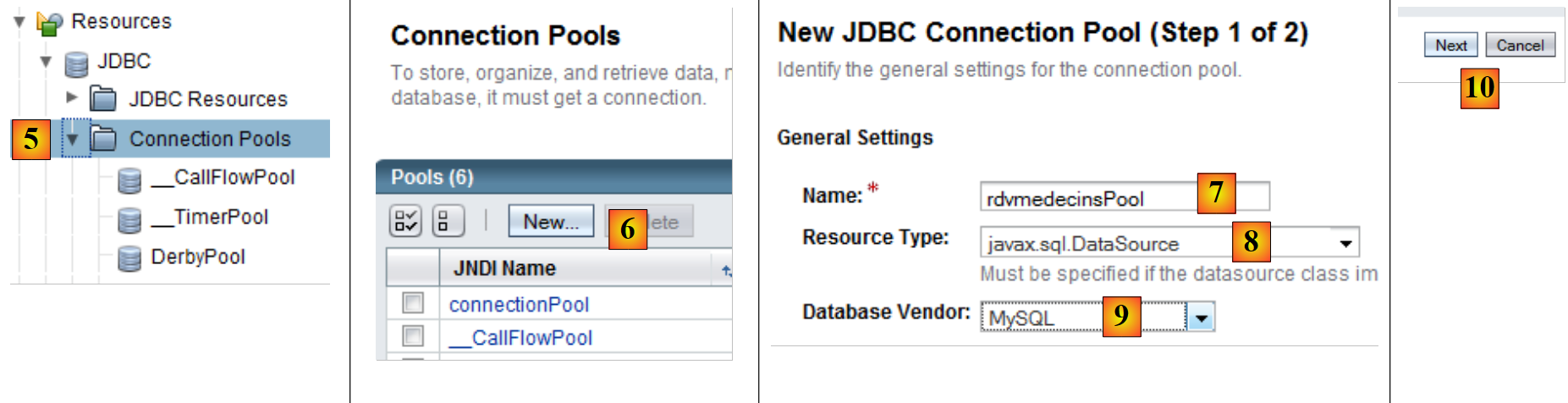The height and width of the screenshot is (403, 1568).
Task: Click the Deselect All icon in Pools toolbar
Action: point(447,222)
